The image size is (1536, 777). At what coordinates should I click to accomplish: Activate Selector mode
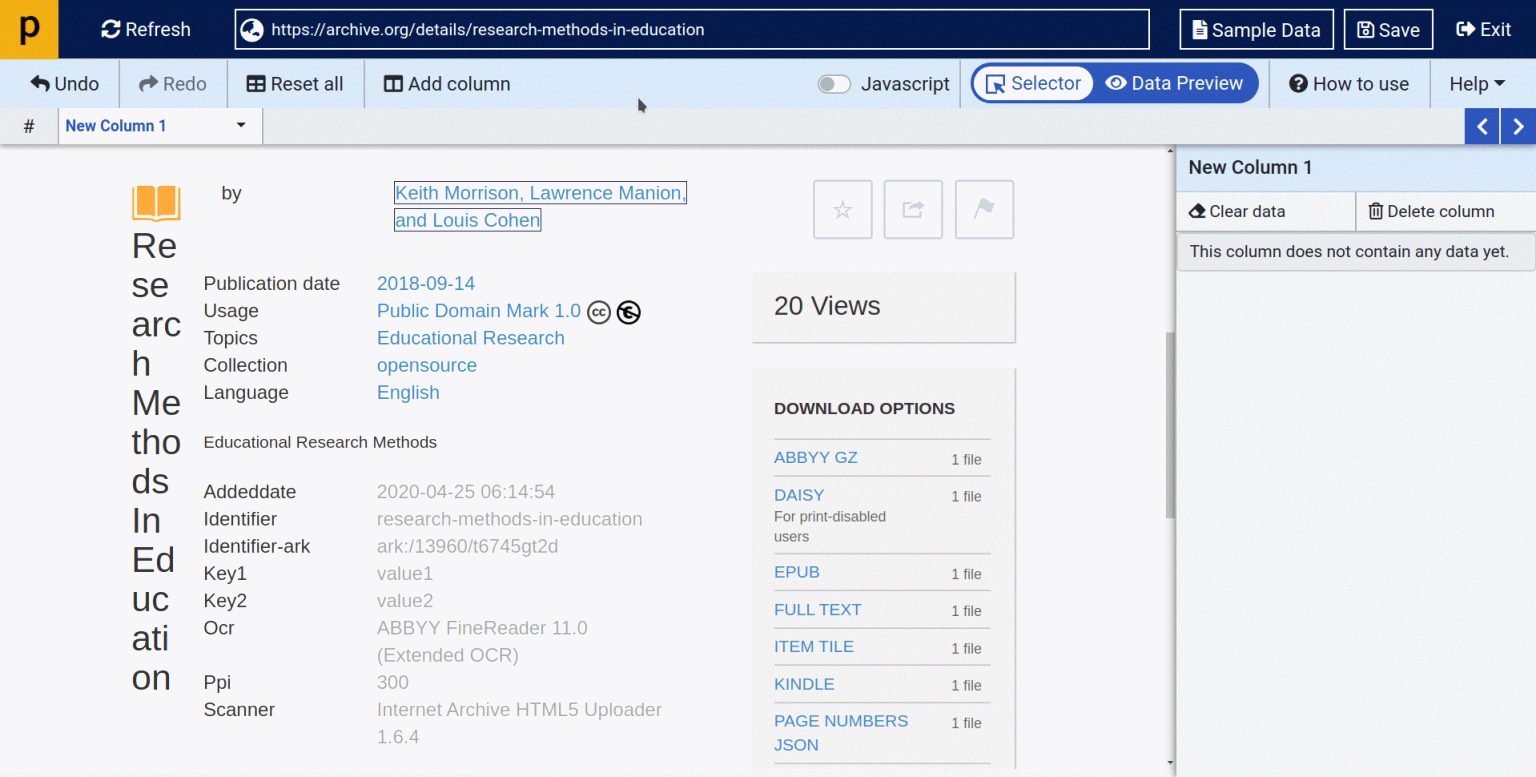[1033, 83]
